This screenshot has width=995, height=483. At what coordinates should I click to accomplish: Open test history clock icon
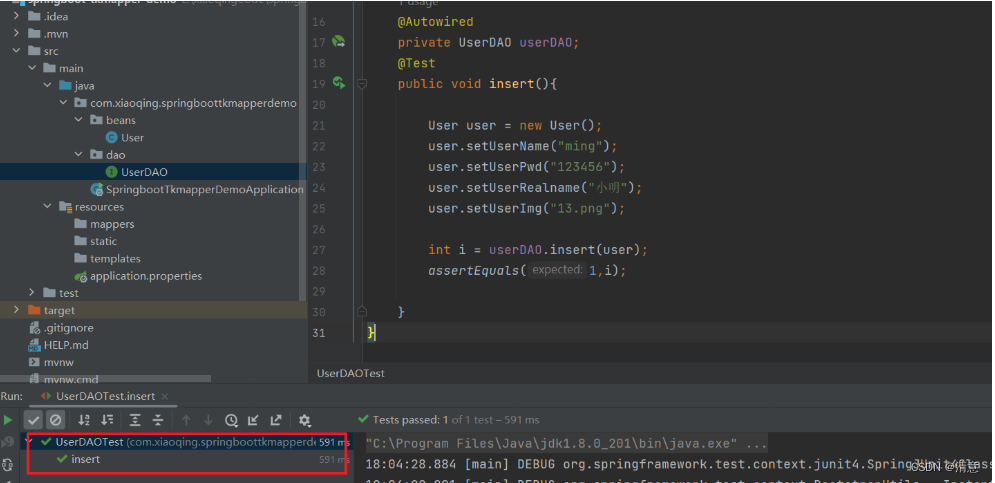point(231,420)
